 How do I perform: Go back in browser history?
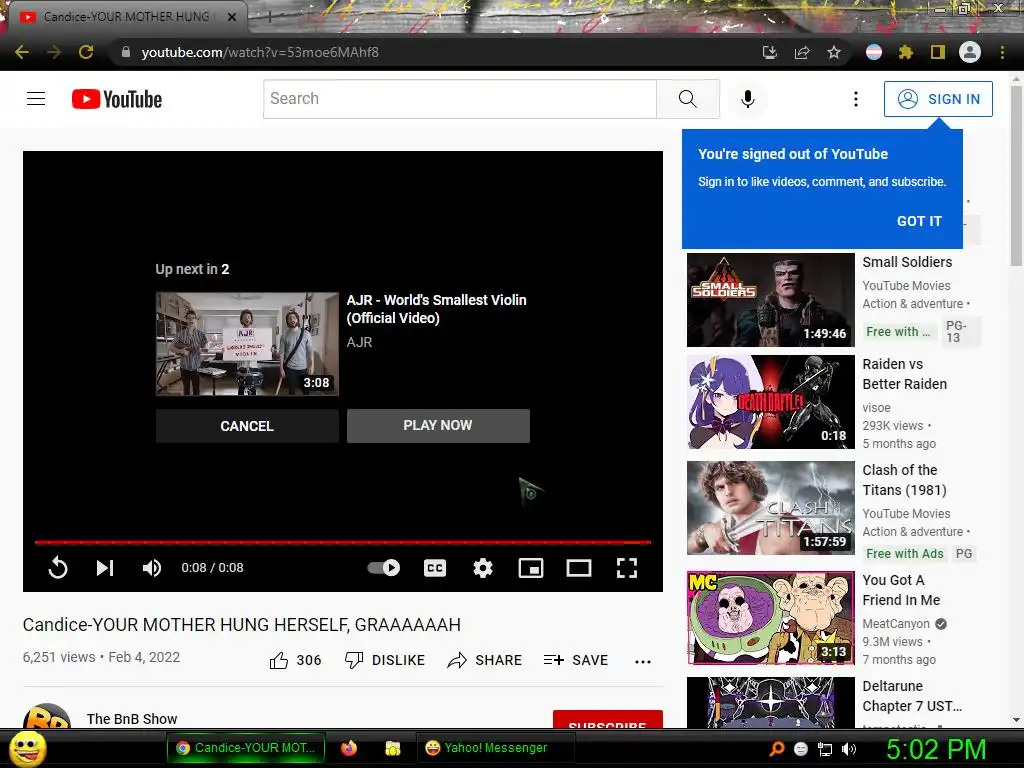click(x=22, y=52)
